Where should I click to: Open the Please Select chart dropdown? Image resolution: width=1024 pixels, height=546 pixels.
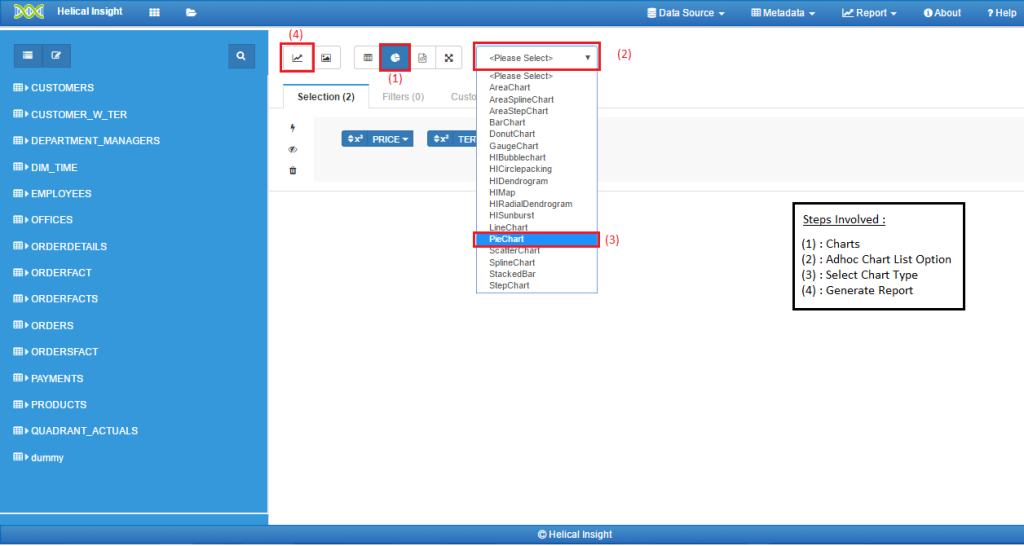point(538,58)
